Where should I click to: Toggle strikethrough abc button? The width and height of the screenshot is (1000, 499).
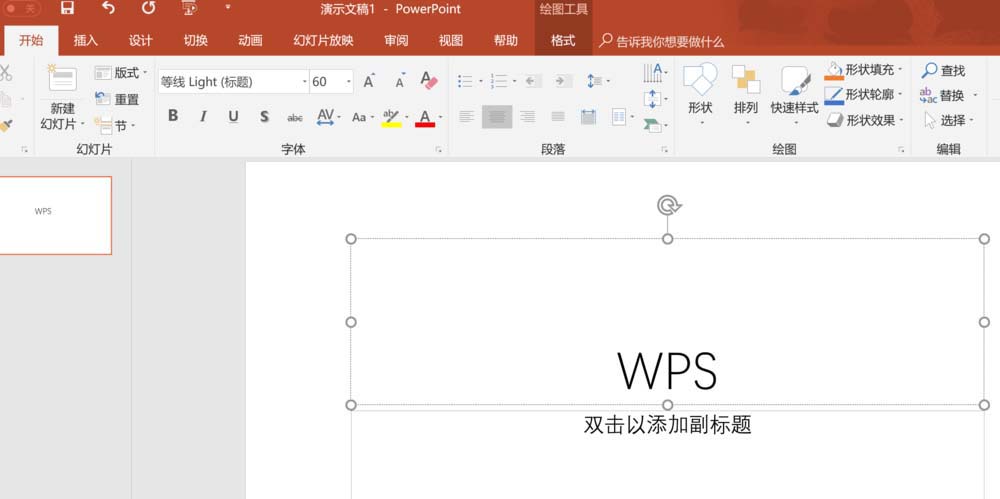click(295, 117)
